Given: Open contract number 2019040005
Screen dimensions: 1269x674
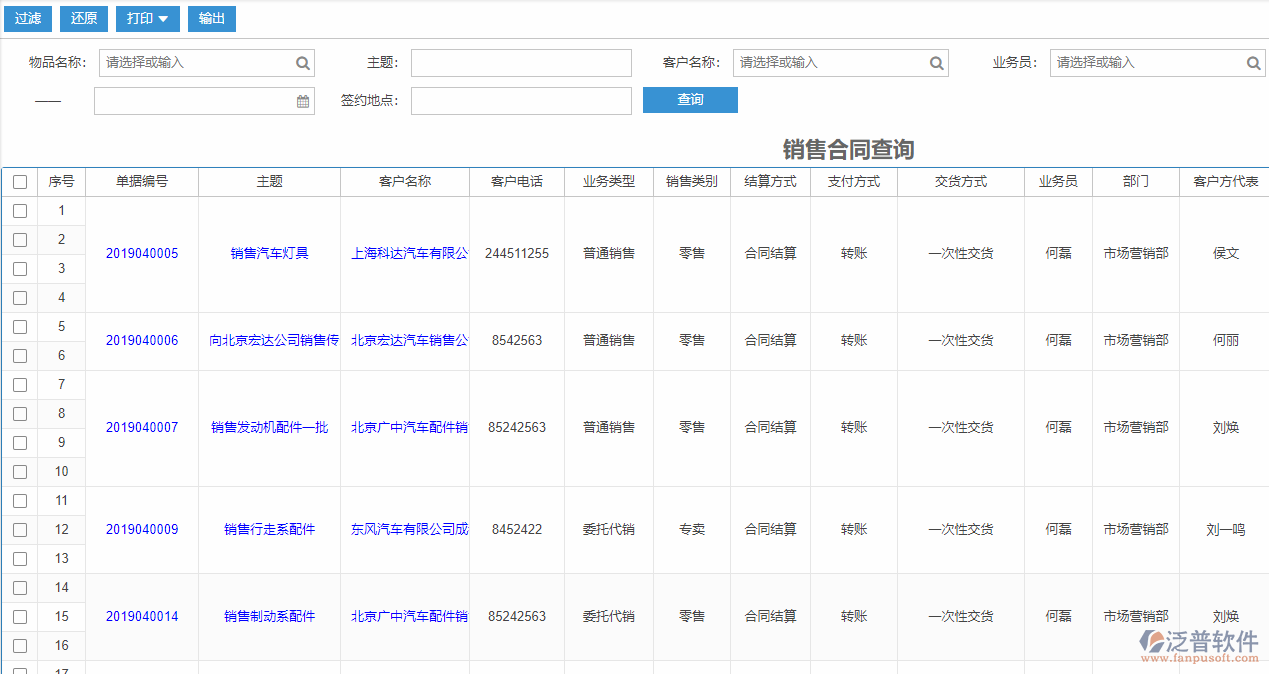Looking at the screenshot, I should [x=141, y=253].
